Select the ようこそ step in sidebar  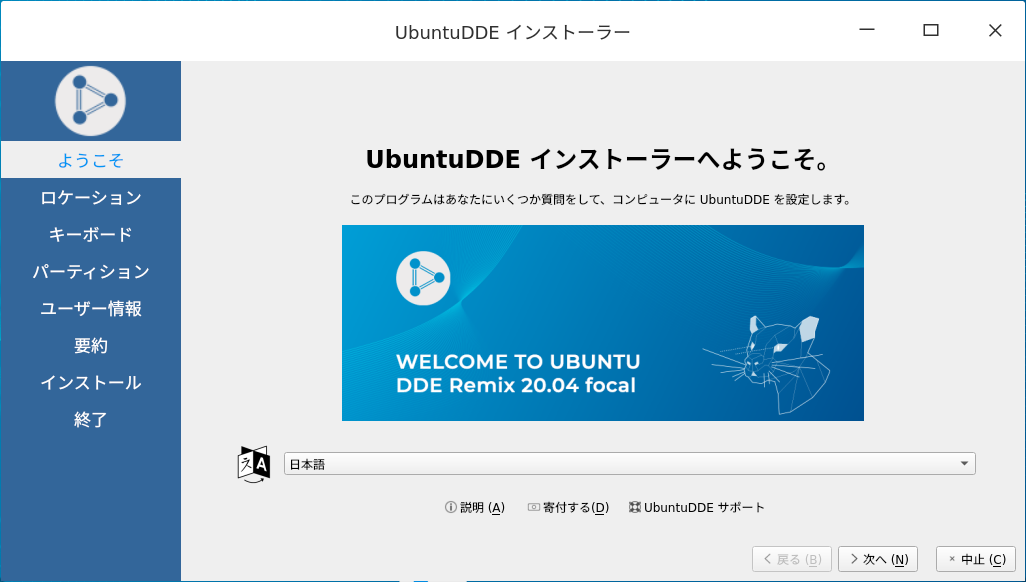tap(91, 160)
